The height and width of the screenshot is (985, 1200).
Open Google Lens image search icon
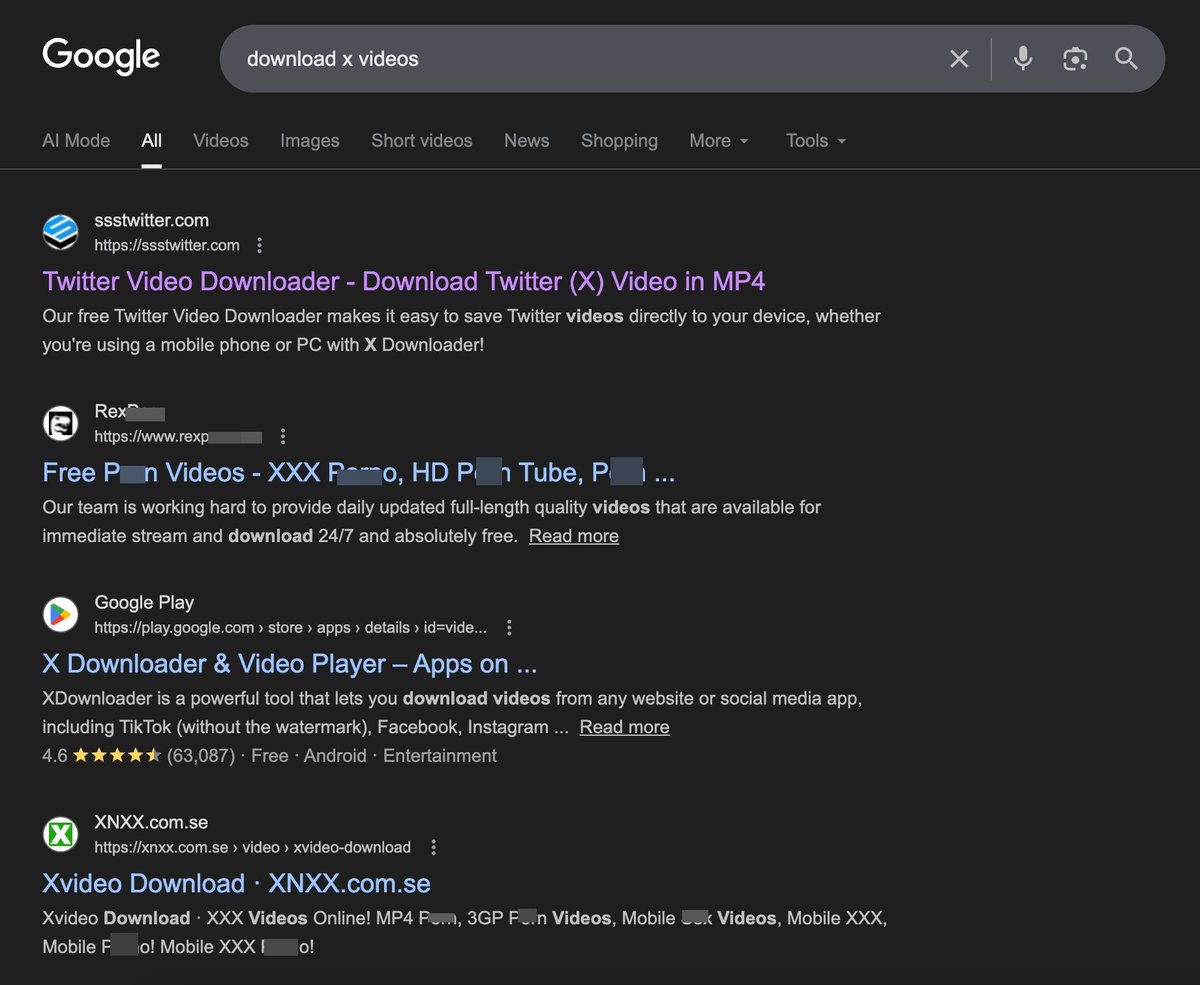(1075, 59)
